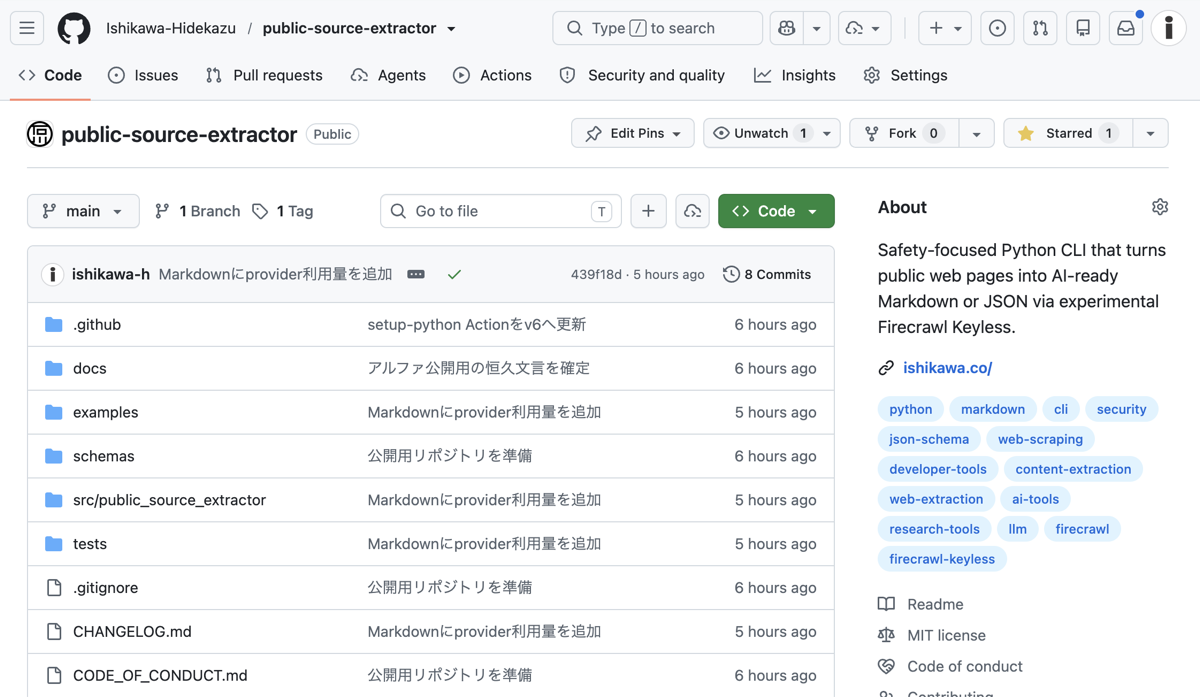Open the main branch selector

(x=83, y=211)
